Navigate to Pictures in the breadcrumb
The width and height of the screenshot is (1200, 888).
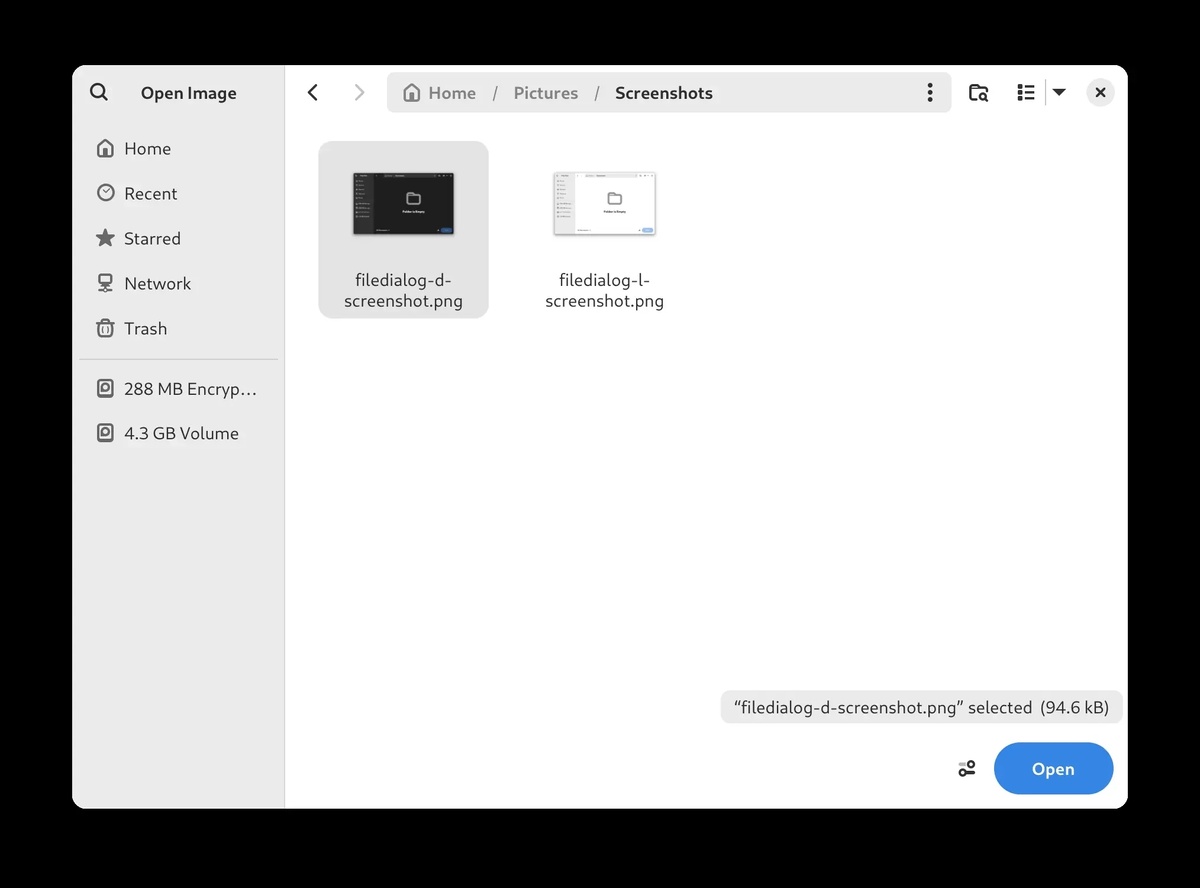click(545, 92)
